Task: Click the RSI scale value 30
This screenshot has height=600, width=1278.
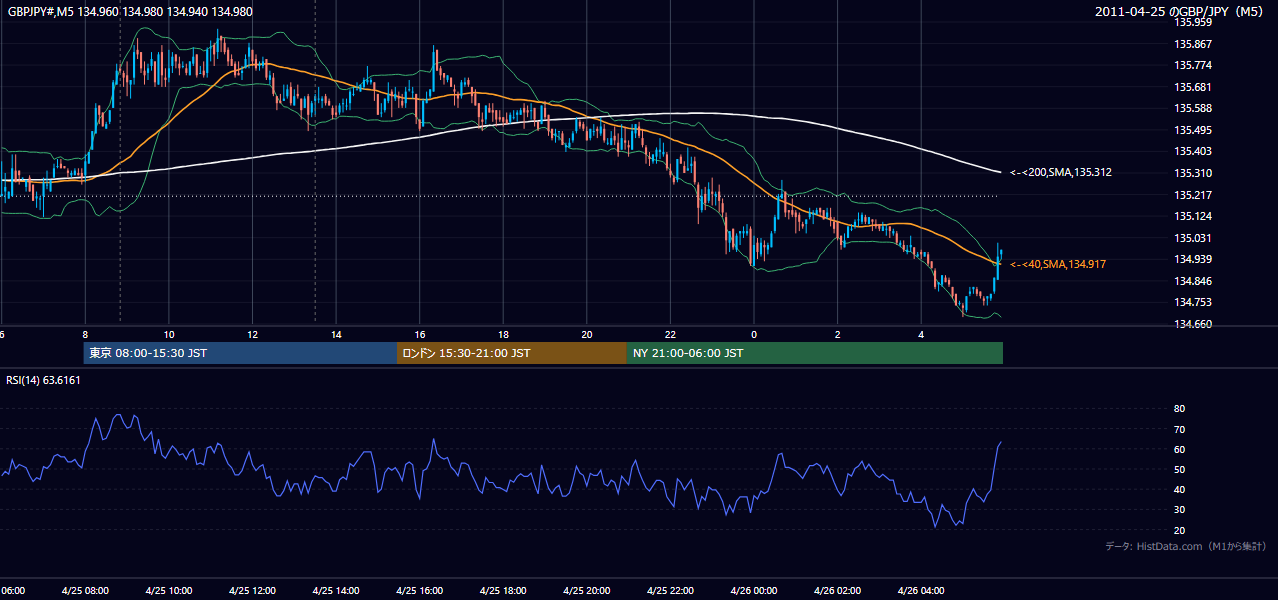Action: (x=1180, y=509)
